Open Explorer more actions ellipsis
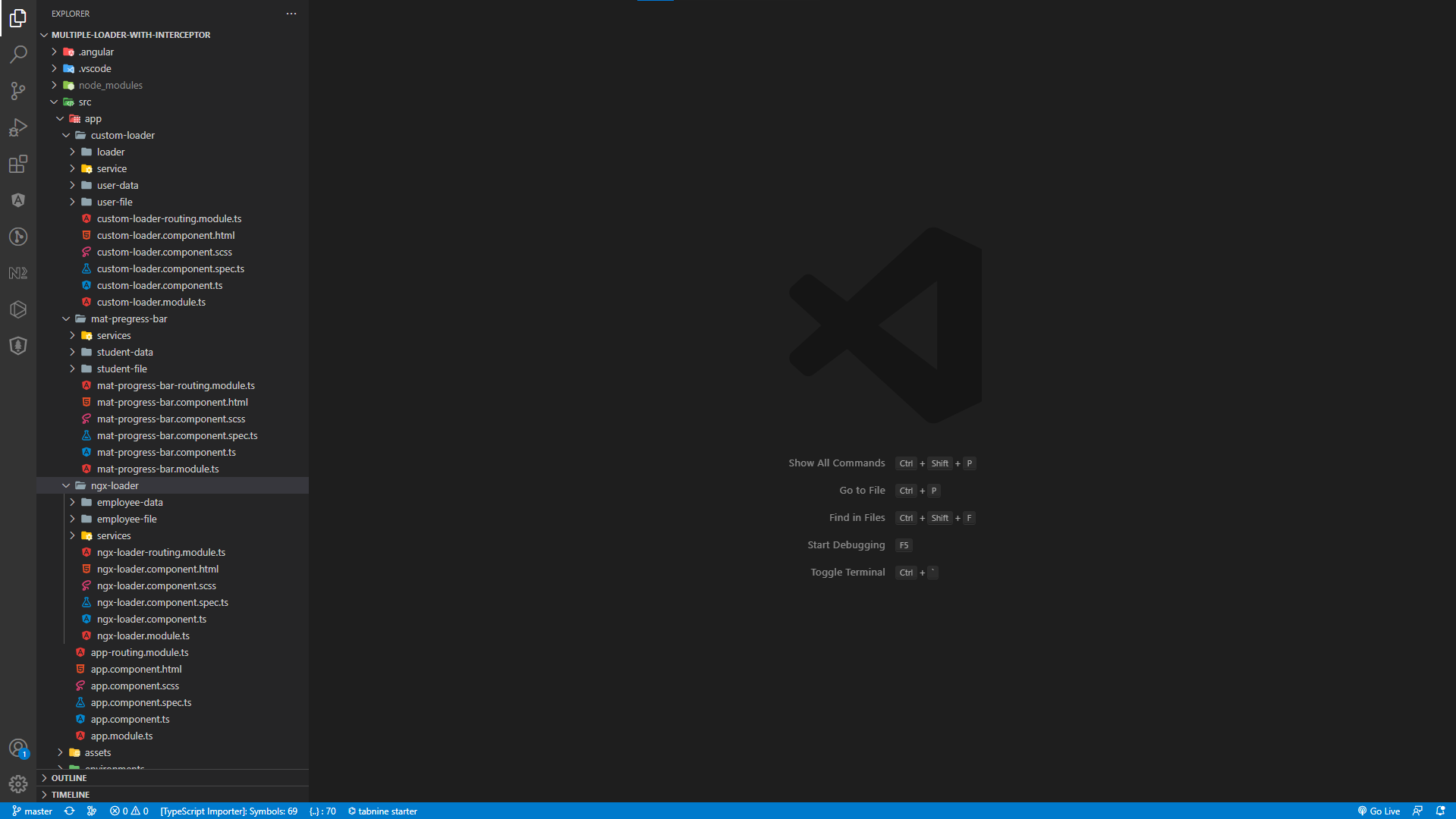 pos(291,14)
